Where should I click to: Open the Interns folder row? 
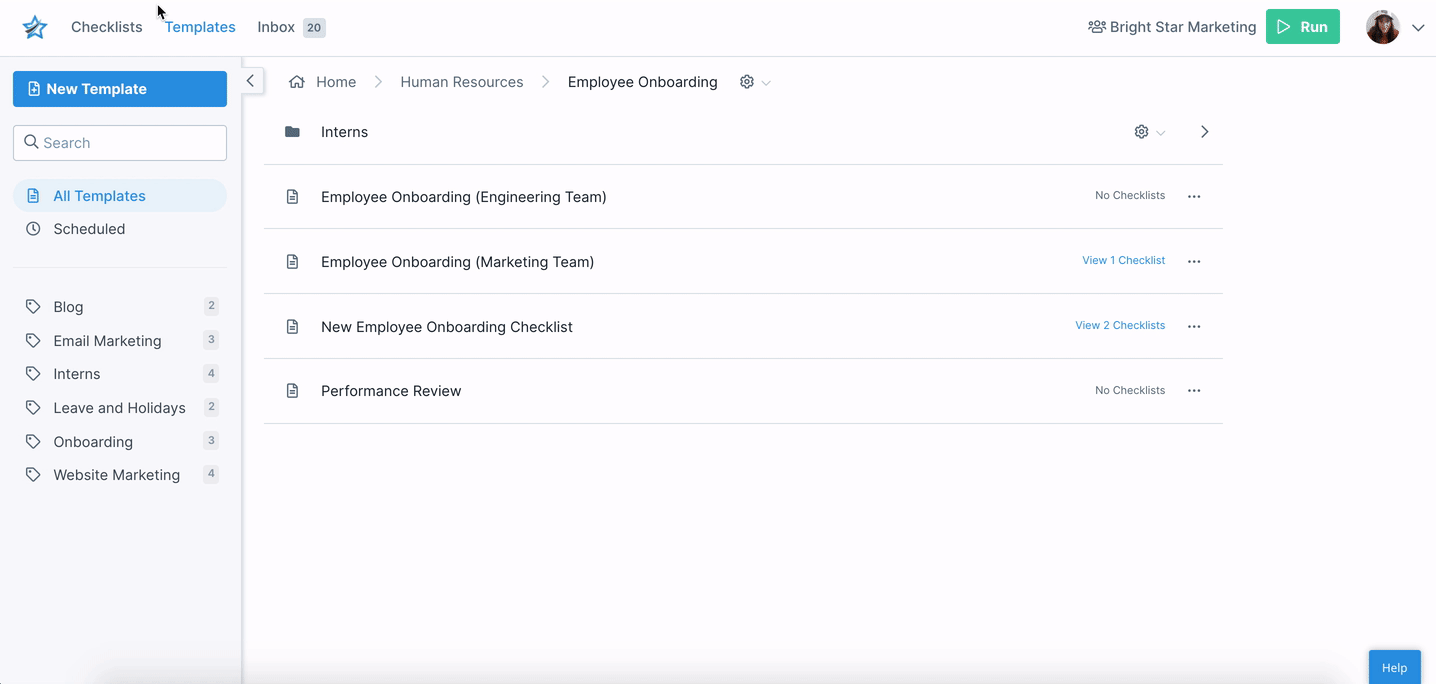(x=743, y=132)
